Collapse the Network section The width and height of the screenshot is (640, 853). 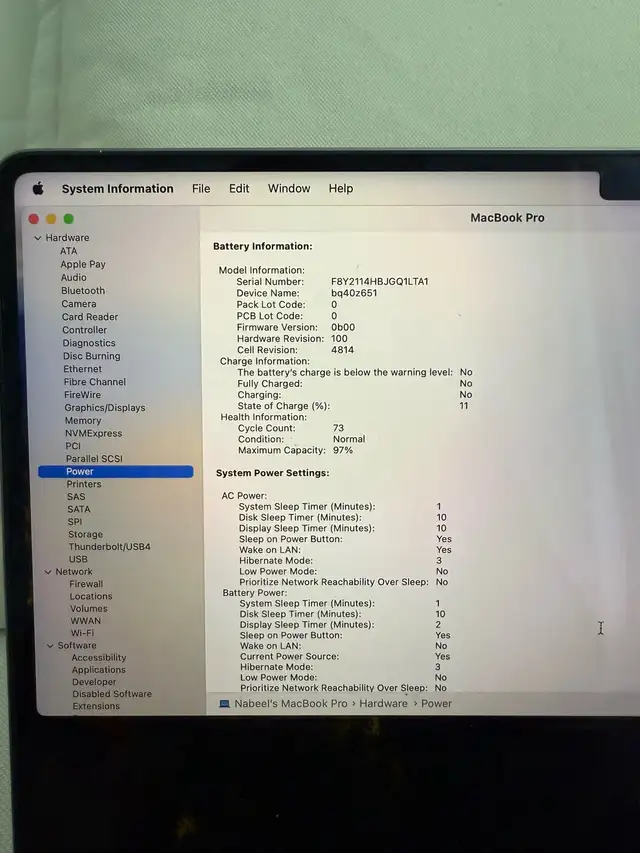pyautogui.click(x=48, y=572)
